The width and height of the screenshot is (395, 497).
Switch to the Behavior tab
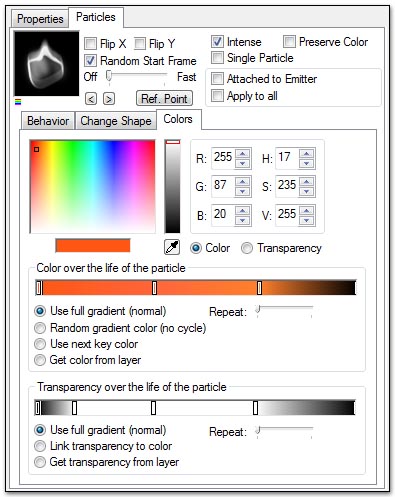[x=48, y=121]
